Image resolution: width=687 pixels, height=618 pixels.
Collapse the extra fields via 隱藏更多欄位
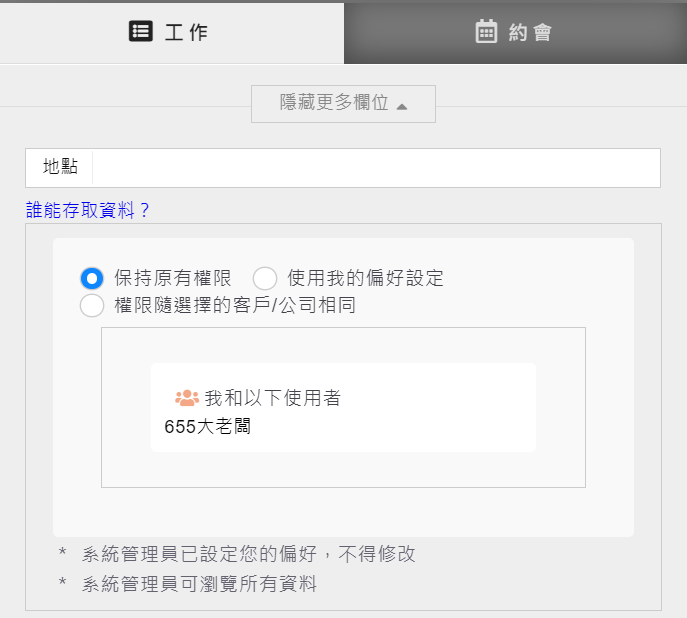[x=334, y=104]
